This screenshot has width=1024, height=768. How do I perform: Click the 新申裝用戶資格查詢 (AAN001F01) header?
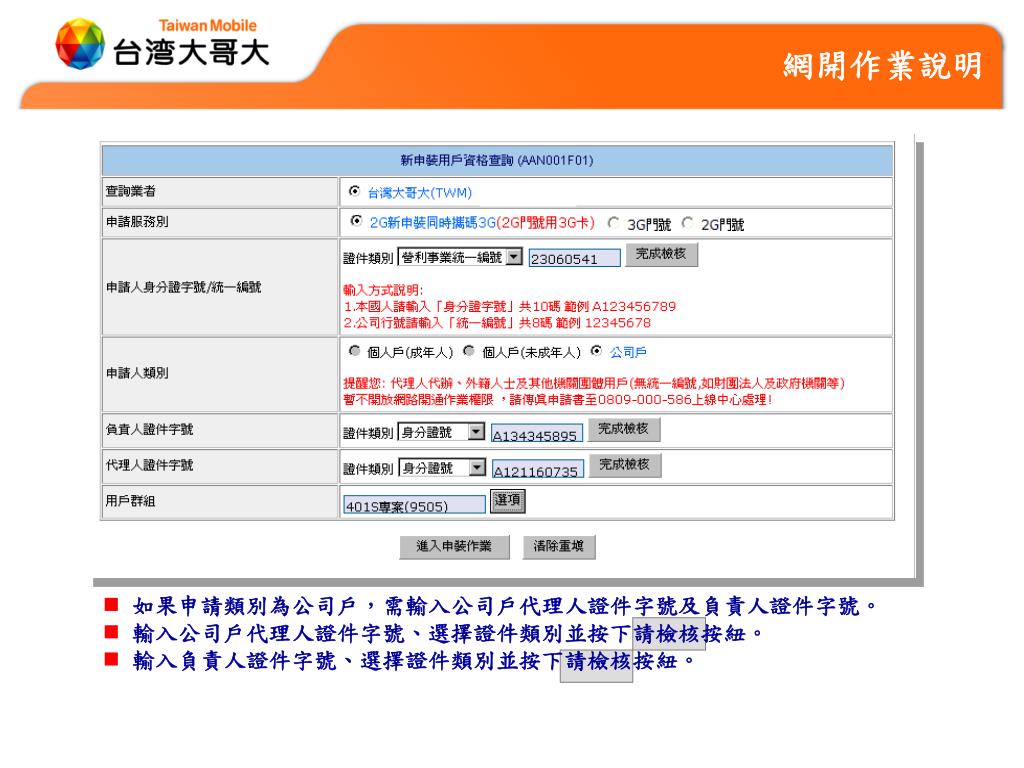tap(497, 161)
